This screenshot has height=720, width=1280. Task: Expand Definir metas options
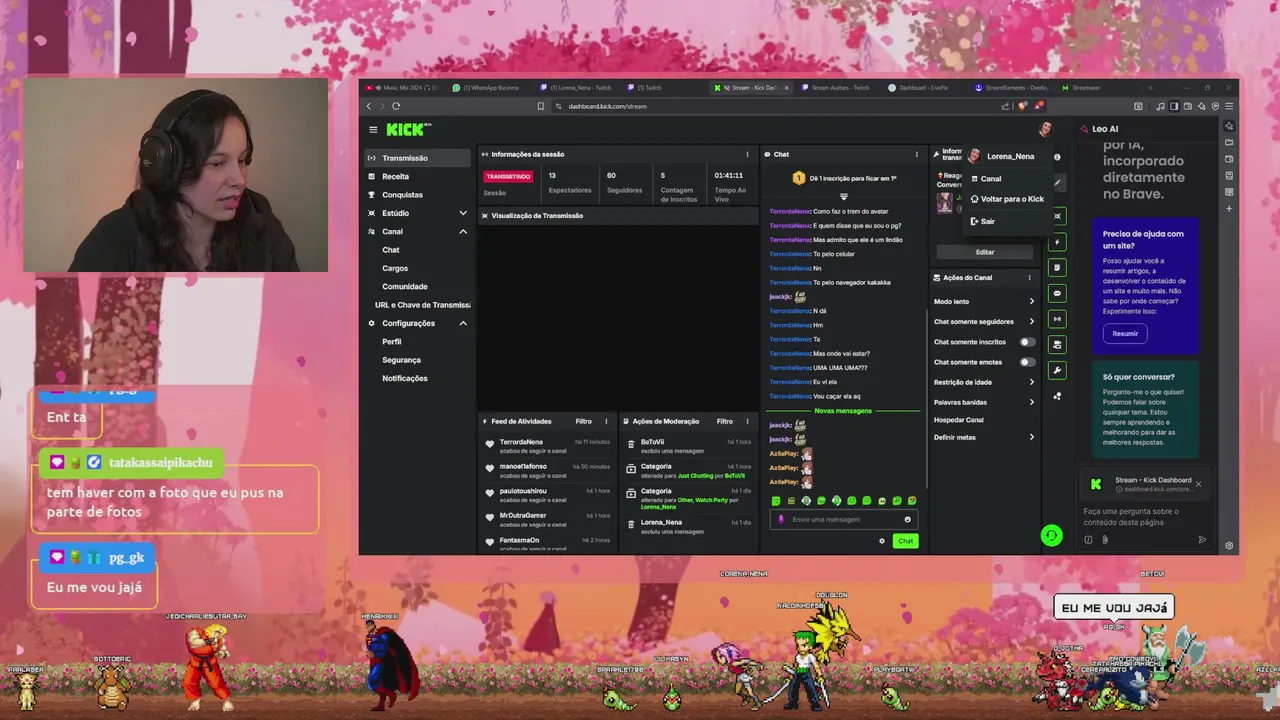1032,437
